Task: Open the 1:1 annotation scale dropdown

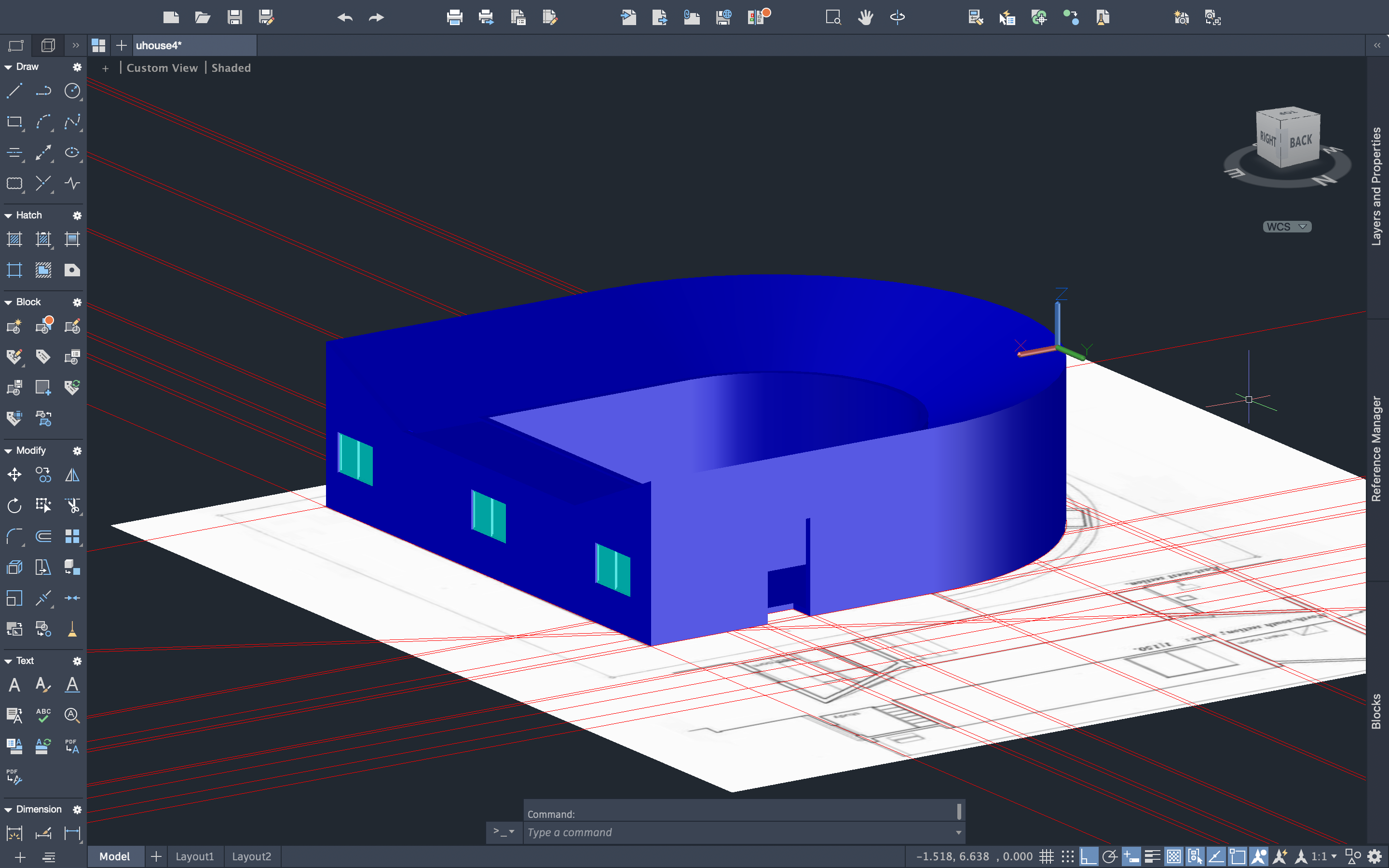Action: tap(1323, 856)
